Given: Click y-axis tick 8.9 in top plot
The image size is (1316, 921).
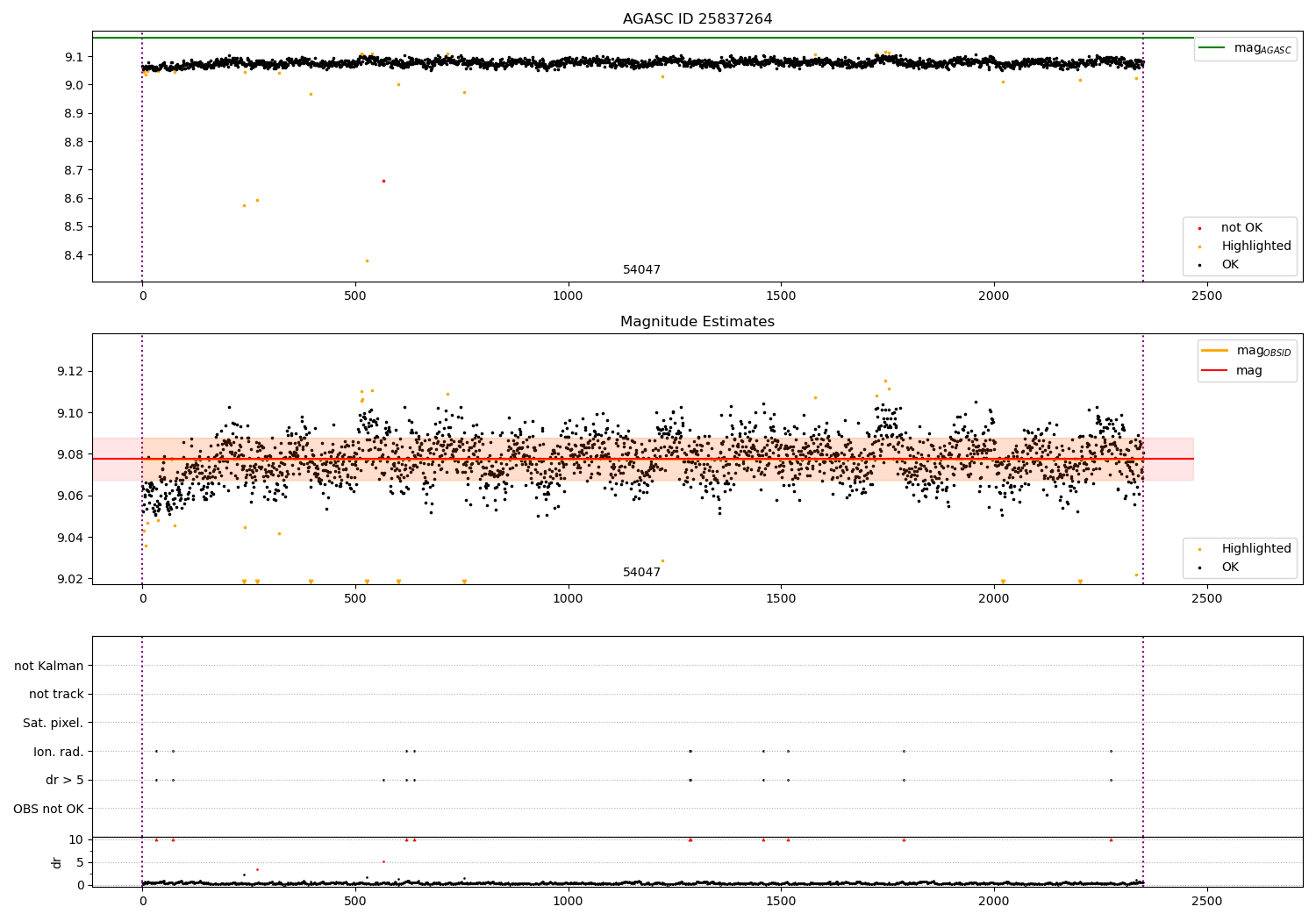Looking at the screenshot, I should 72,114.
